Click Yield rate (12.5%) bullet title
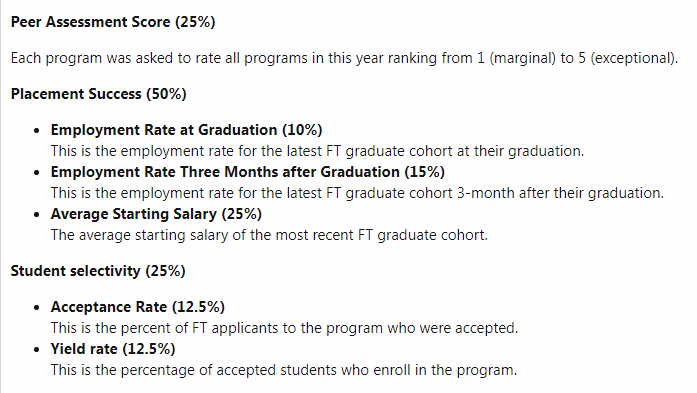Viewport: 697px width, 393px height. click(113, 349)
